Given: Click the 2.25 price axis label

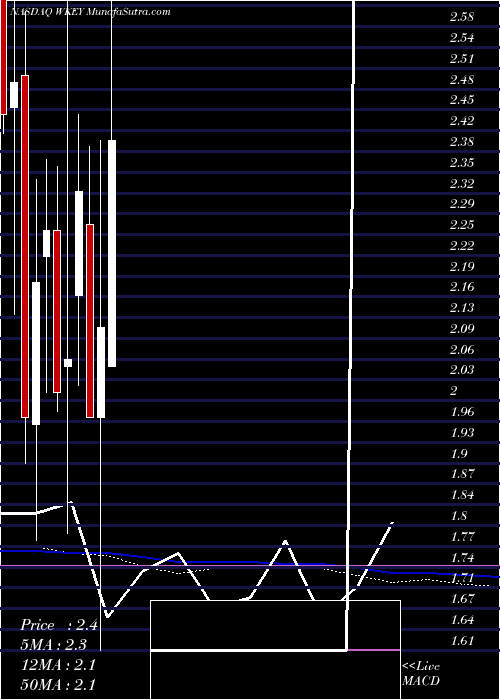Looking at the screenshot, I should 462,225.
